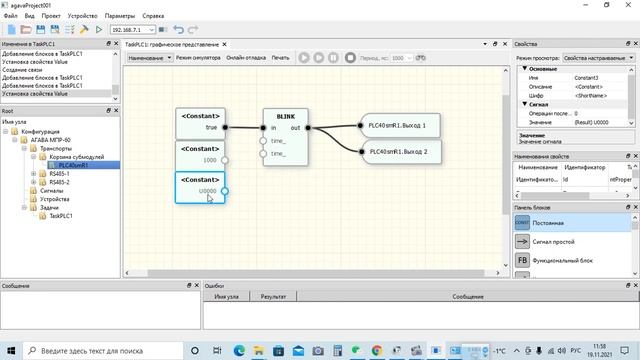640x360 pixels.
Task: Expand the RS485-1 tree node
Action: [34, 174]
